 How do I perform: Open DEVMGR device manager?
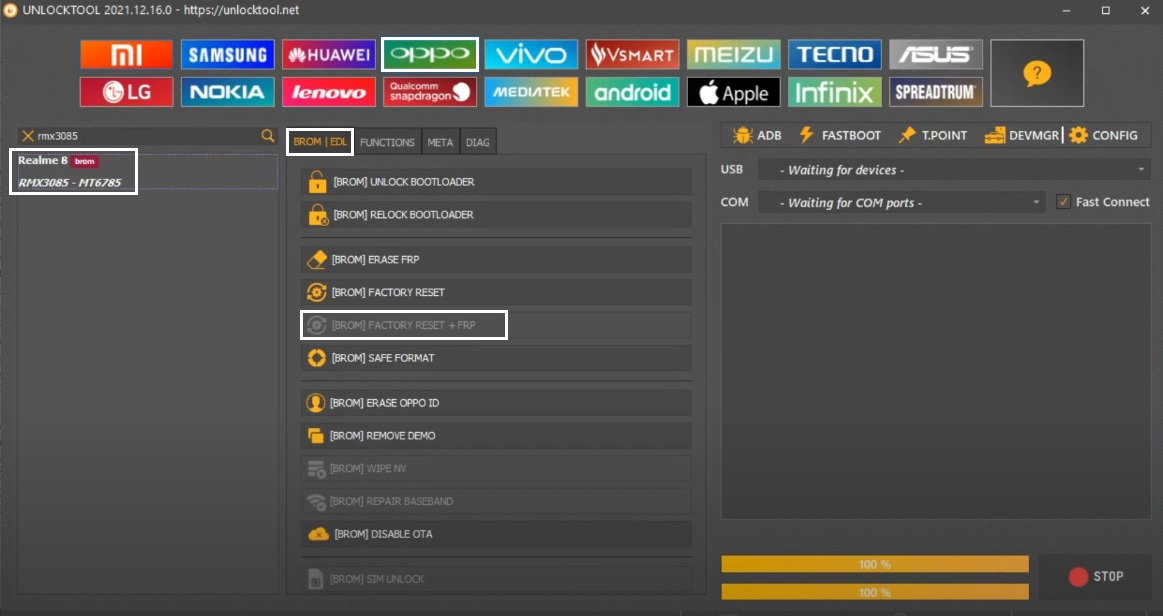(x=1021, y=135)
